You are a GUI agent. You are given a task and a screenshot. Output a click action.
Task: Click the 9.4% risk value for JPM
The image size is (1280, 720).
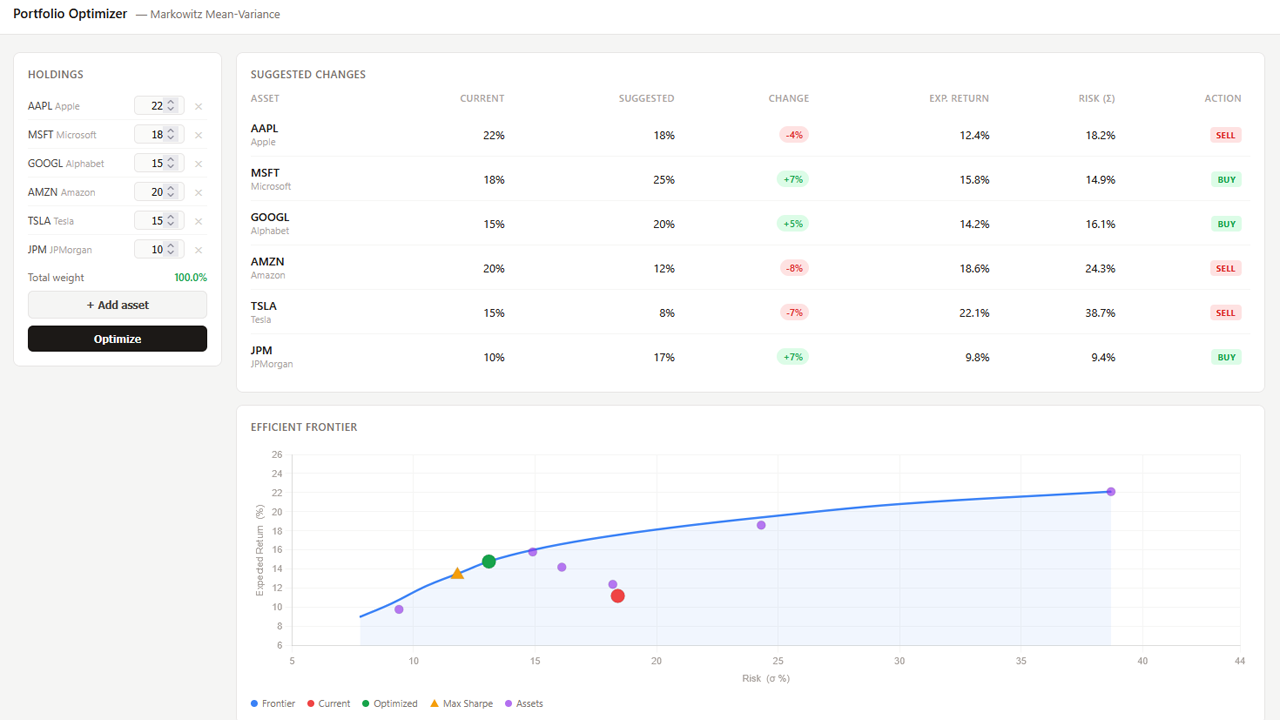click(1103, 357)
